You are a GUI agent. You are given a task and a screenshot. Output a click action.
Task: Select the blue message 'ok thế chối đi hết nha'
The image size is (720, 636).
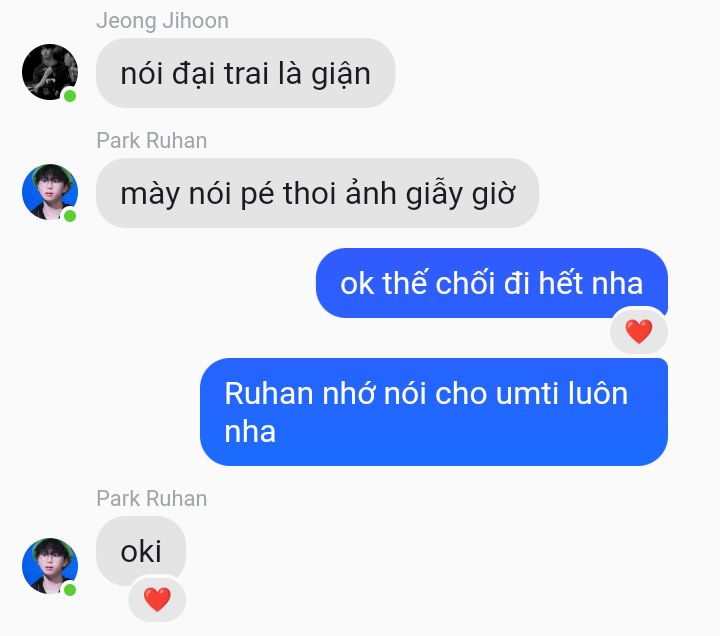492,283
